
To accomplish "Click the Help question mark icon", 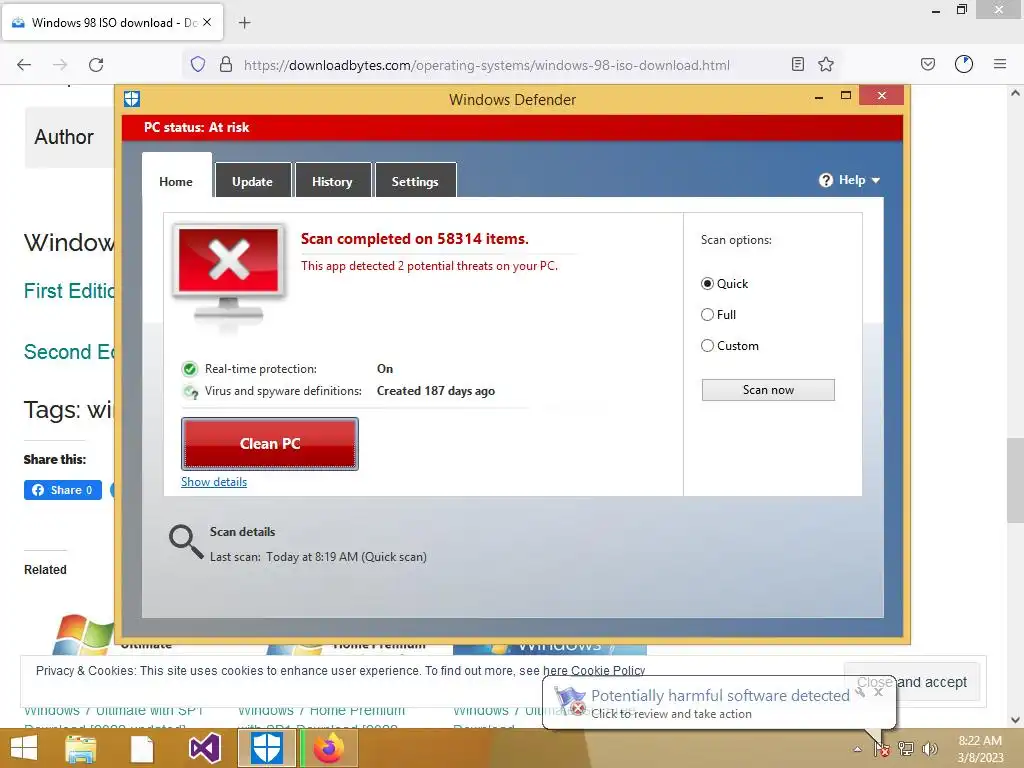I will [825, 180].
